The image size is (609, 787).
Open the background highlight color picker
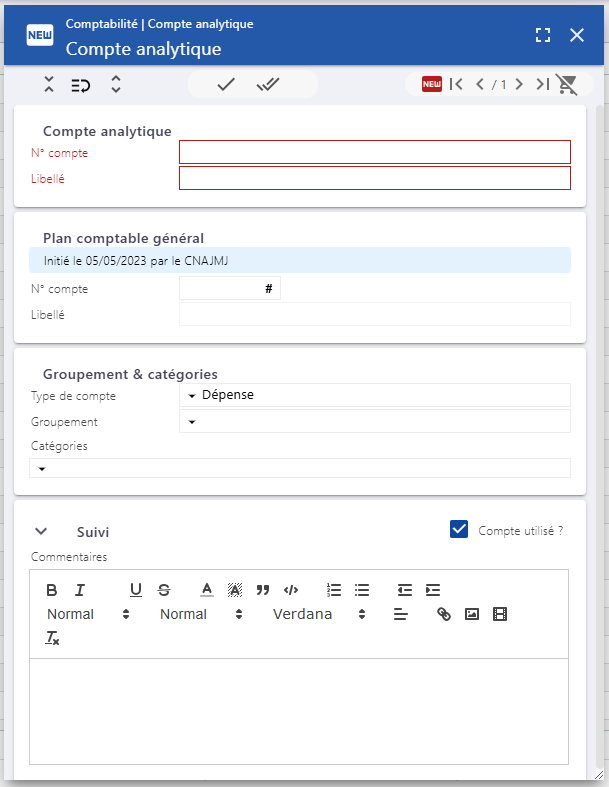click(x=234, y=590)
